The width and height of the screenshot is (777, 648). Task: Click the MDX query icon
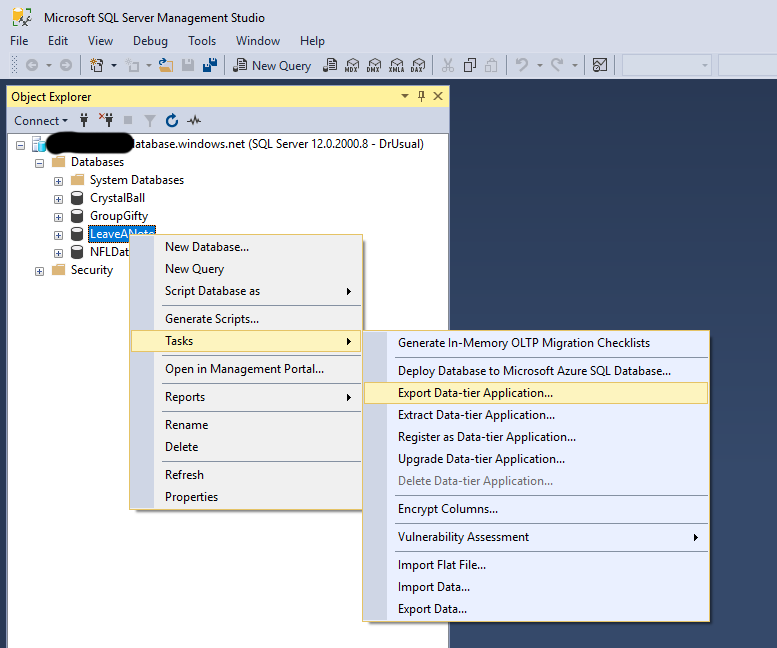pyautogui.click(x=352, y=65)
